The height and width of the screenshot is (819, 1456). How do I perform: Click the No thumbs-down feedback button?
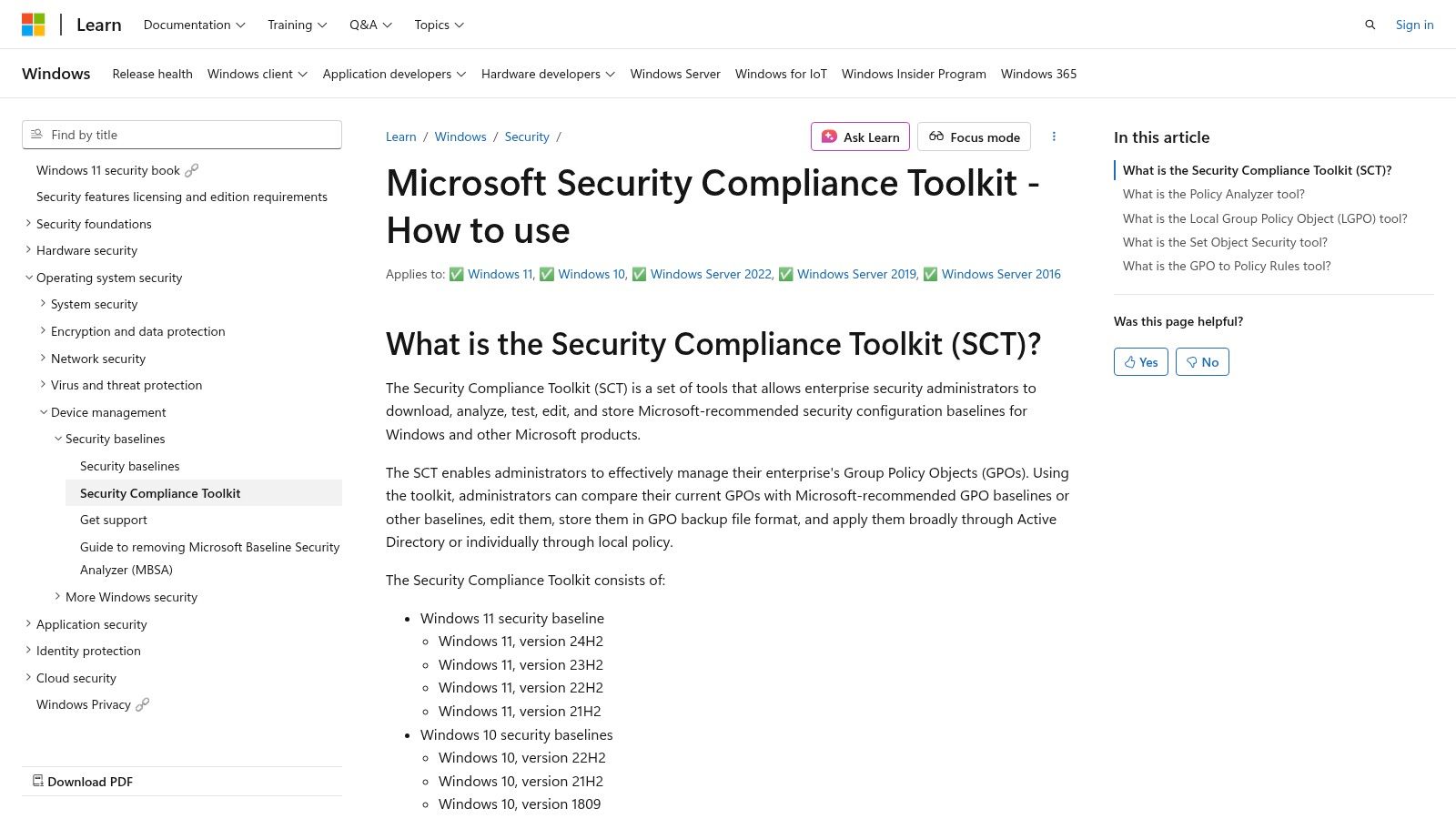(x=1202, y=361)
